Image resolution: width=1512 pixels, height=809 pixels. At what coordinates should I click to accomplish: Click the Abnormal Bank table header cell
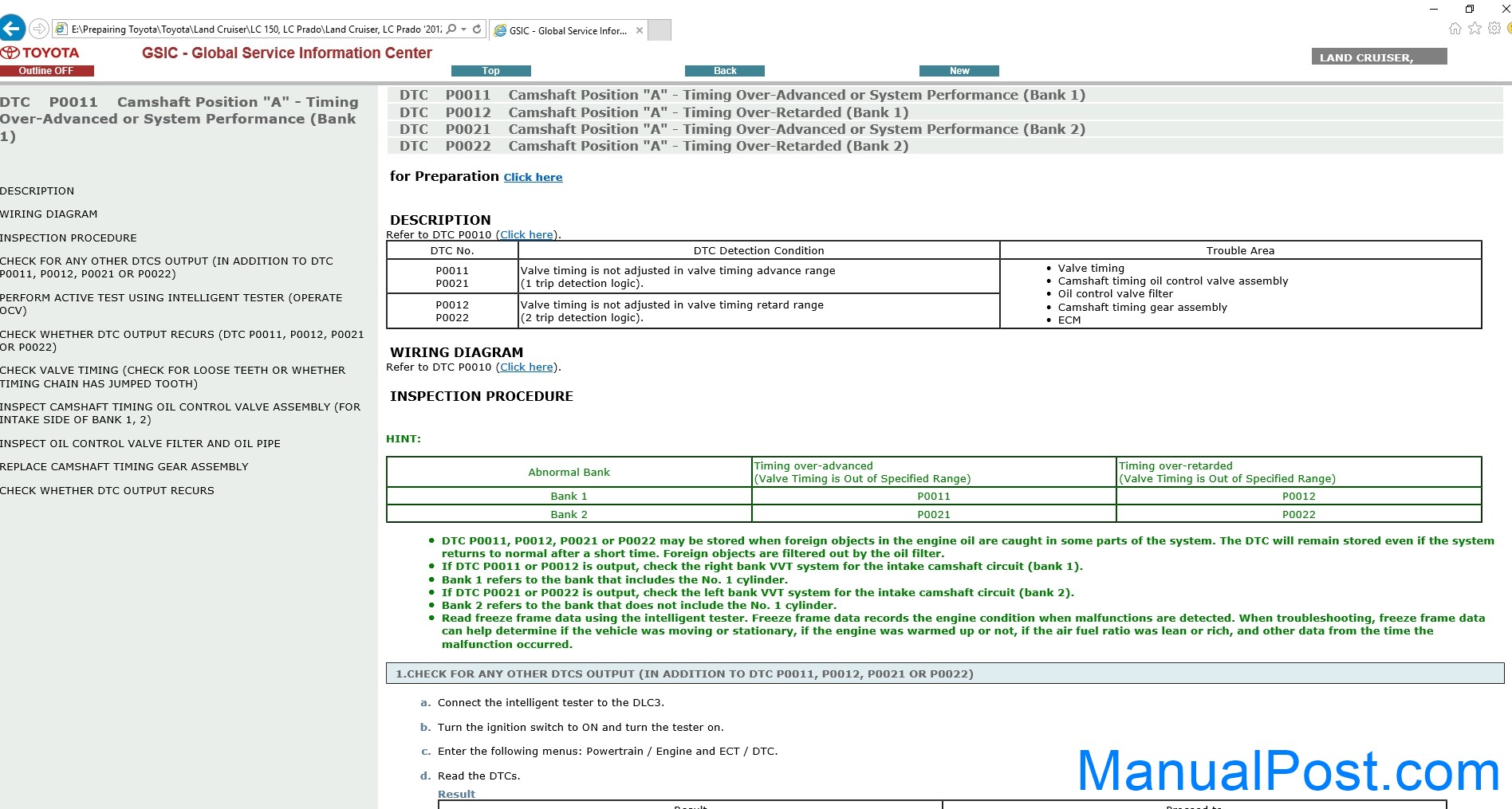point(569,473)
